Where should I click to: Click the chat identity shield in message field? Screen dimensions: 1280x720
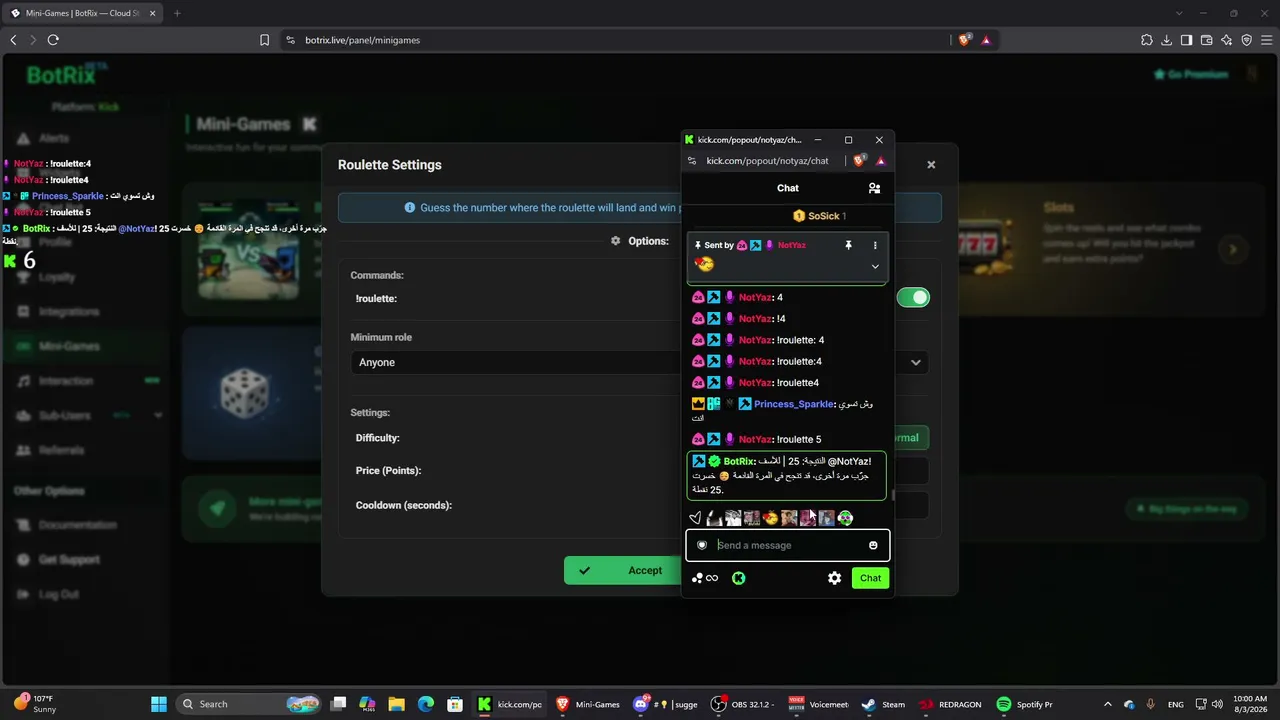[702, 545]
